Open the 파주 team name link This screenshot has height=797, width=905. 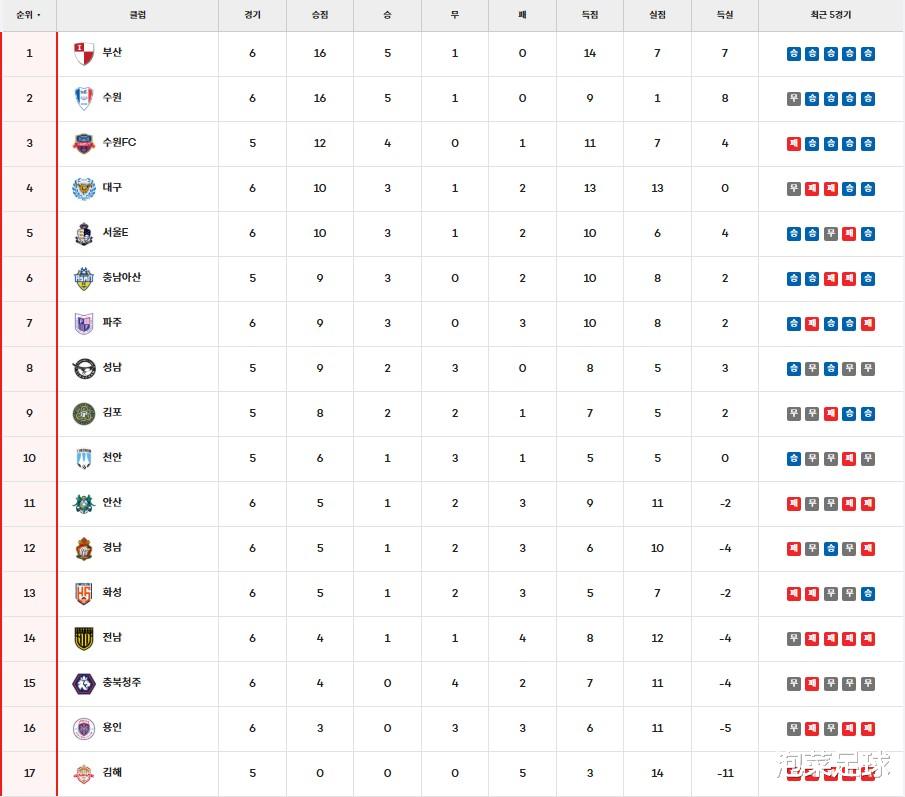coord(112,322)
